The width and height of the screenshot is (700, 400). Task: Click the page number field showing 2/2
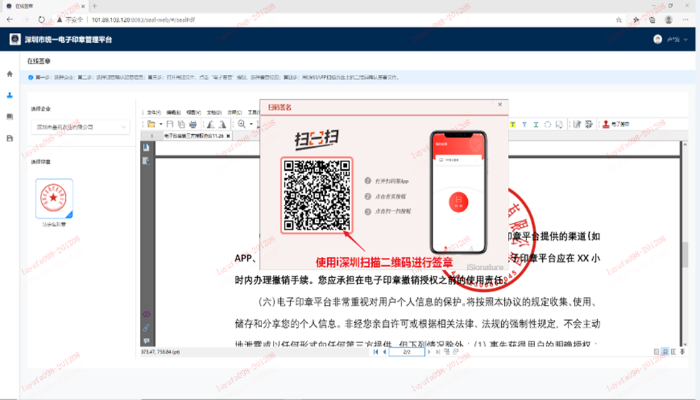click(x=407, y=352)
